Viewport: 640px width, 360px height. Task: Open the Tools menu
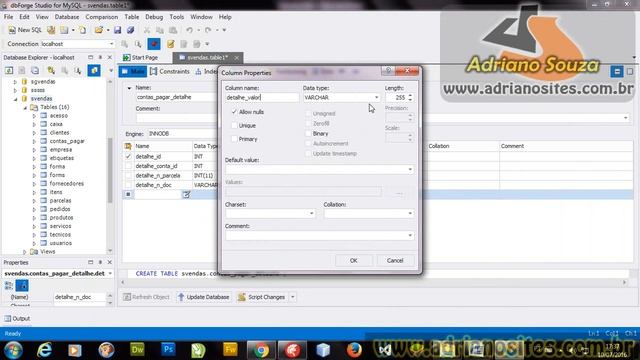[x=177, y=17]
